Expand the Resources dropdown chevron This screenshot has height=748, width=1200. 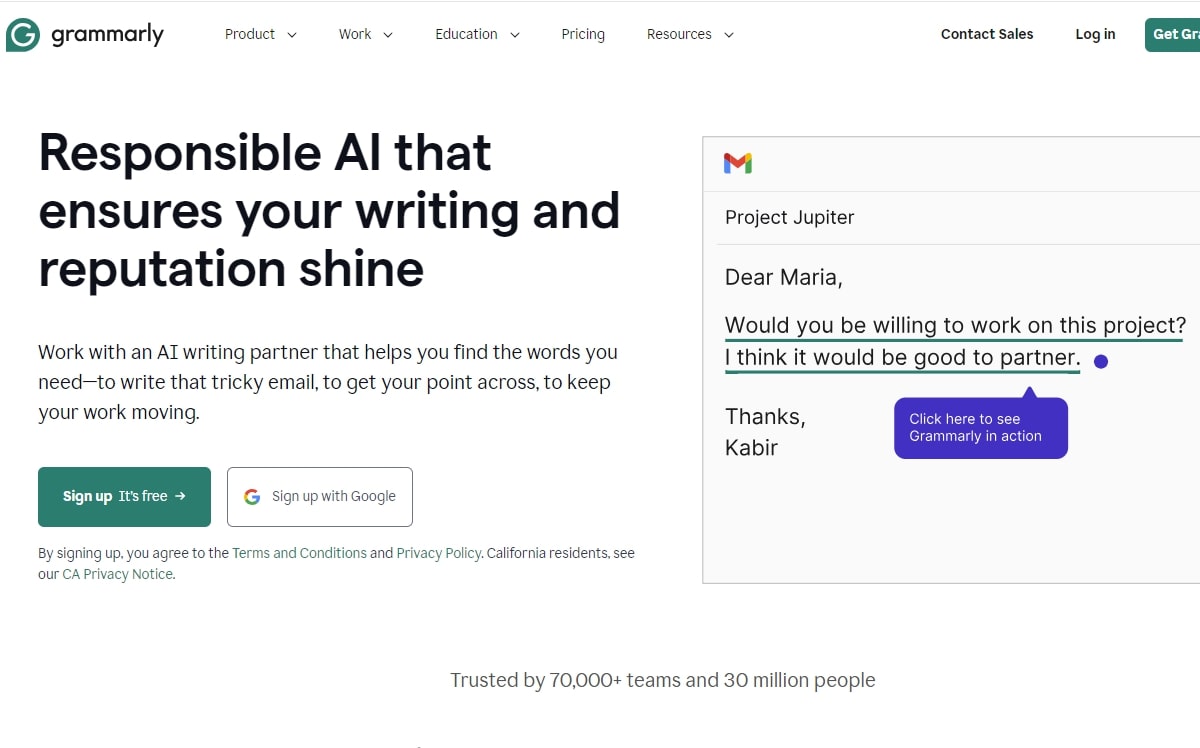pyautogui.click(x=729, y=35)
